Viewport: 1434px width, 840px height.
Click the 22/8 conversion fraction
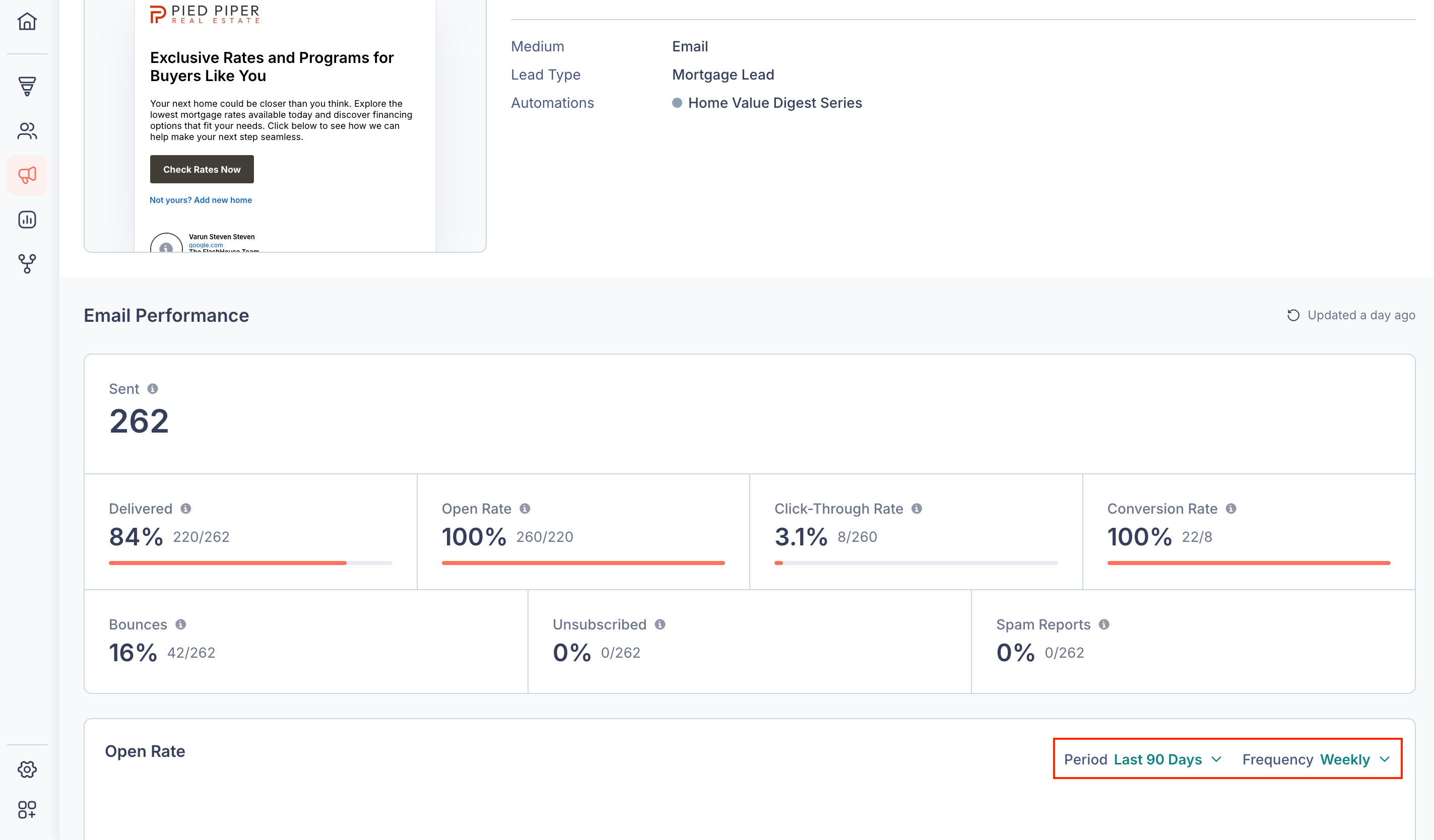1197,537
